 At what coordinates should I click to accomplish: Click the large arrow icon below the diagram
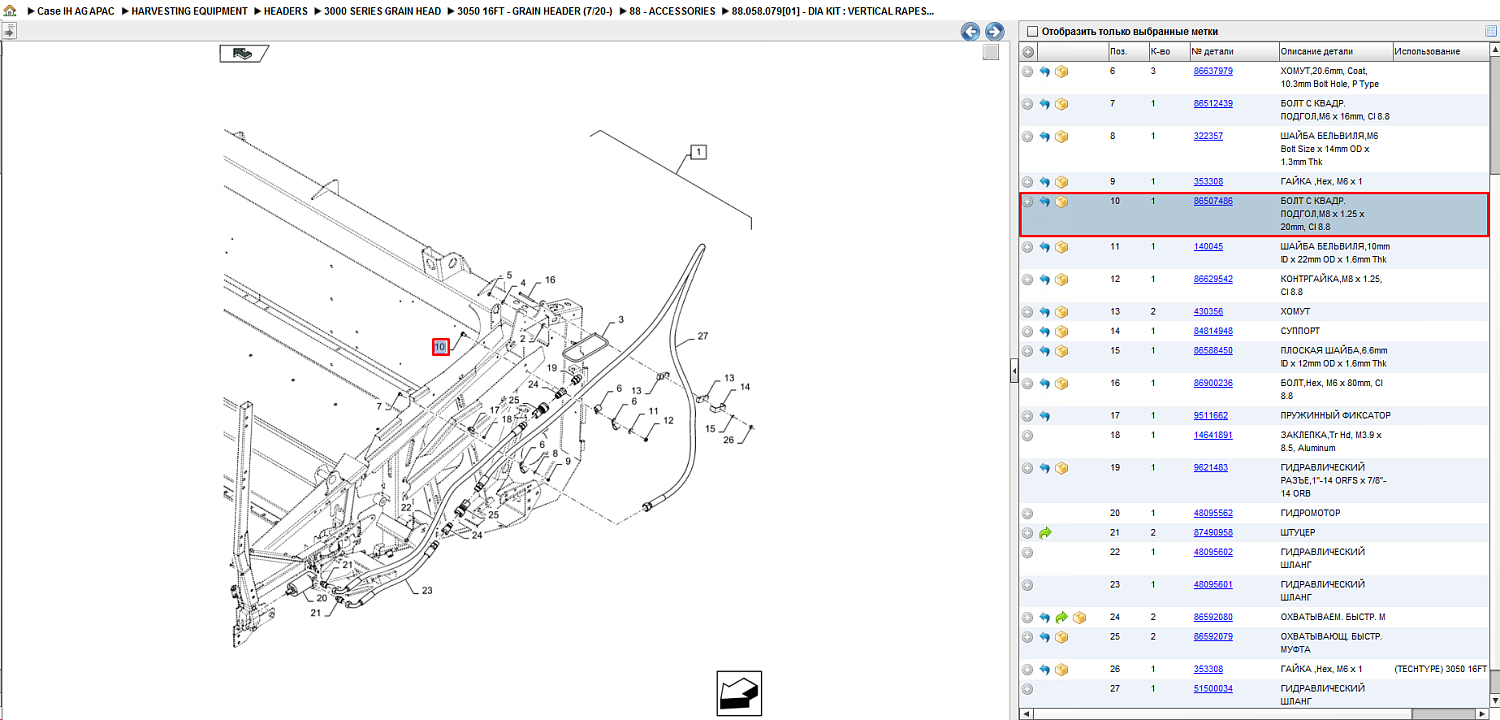coord(739,693)
